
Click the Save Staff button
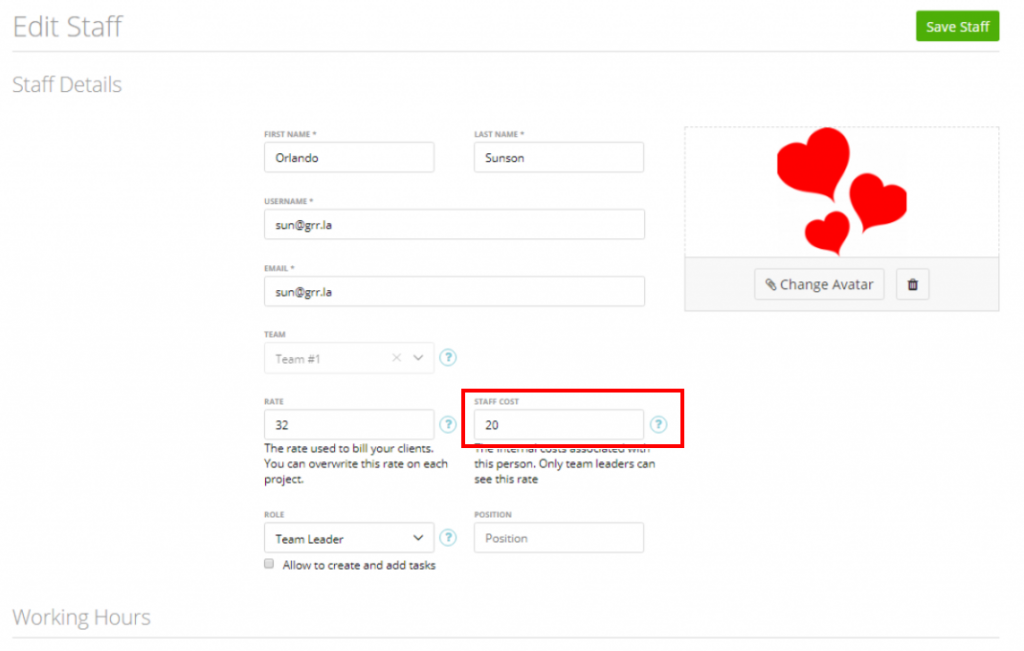[957, 26]
